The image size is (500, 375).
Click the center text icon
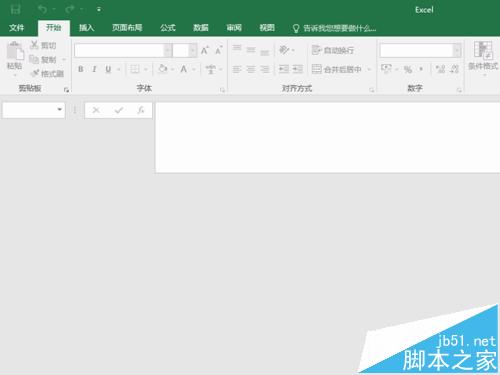coord(251,69)
